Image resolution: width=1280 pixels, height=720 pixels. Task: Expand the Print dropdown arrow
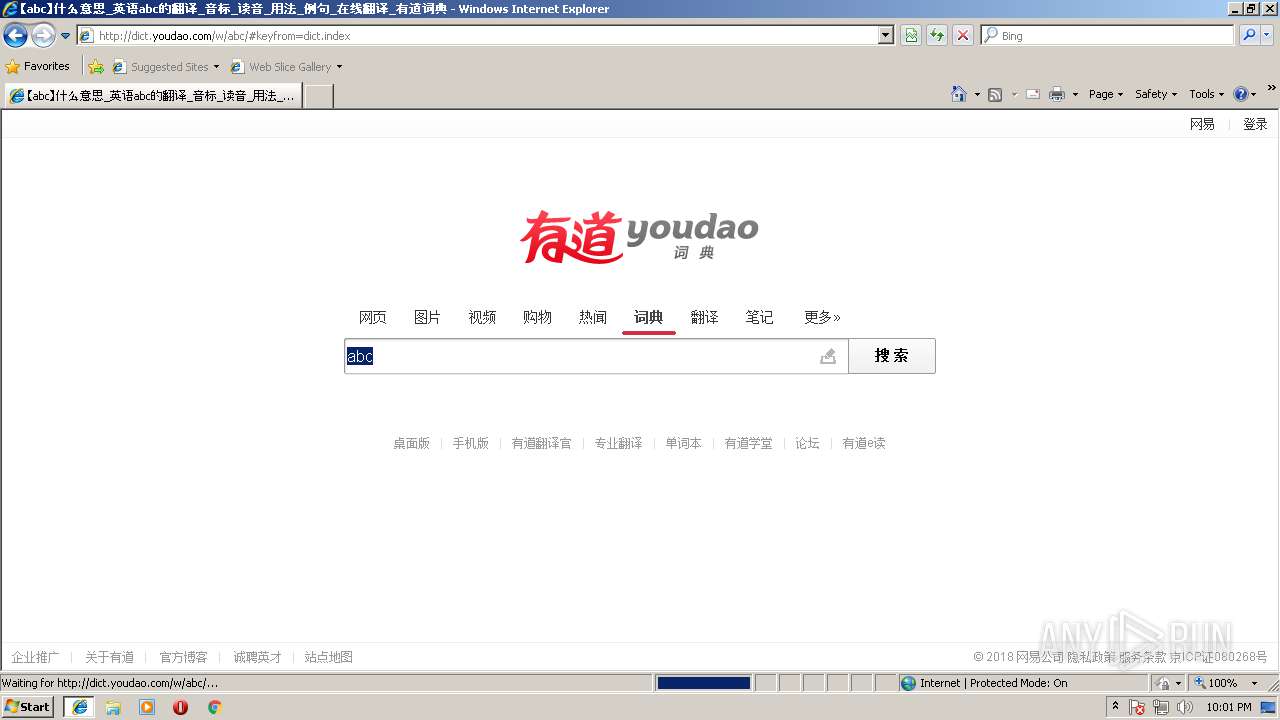(x=1075, y=94)
